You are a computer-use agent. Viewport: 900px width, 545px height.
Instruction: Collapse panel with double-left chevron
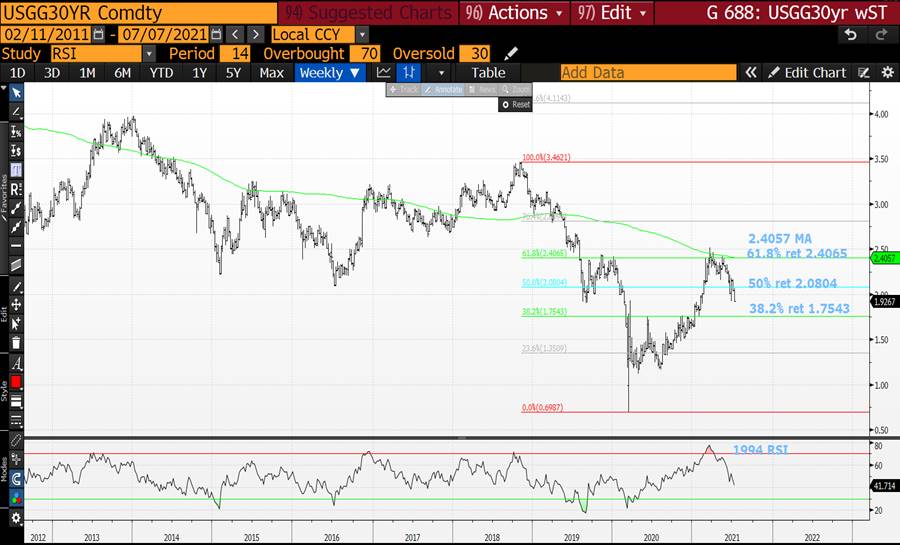pos(750,73)
